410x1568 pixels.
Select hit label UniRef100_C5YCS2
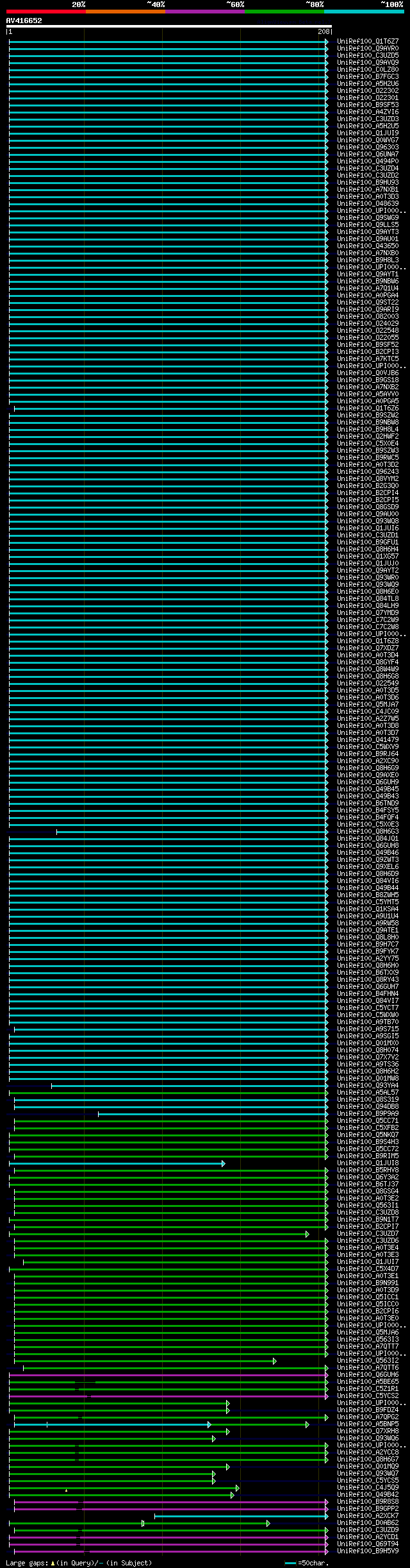click(368, 1395)
